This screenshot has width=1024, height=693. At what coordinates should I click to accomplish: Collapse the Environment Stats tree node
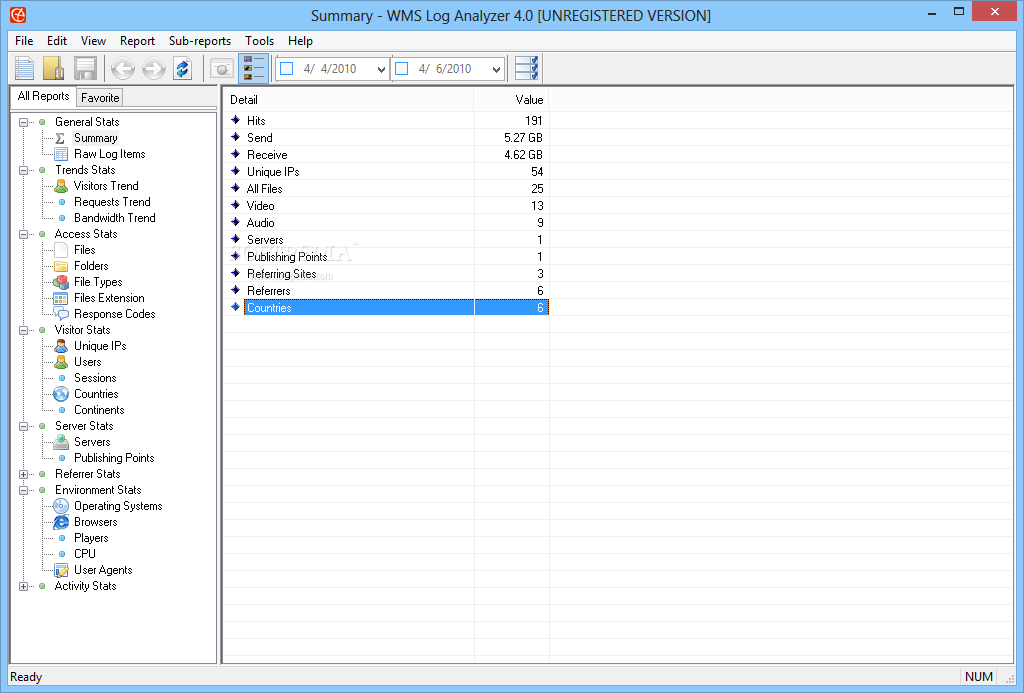click(24, 491)
